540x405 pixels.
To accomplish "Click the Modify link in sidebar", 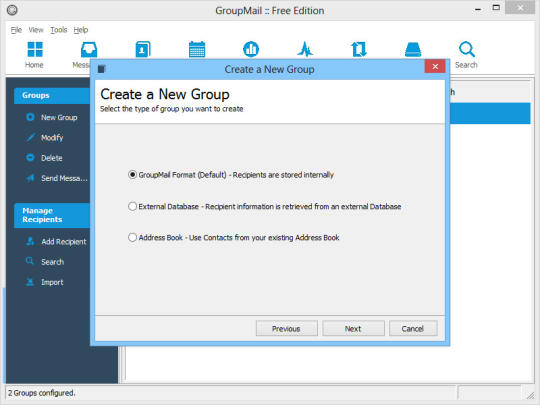I will pos(52,138).
